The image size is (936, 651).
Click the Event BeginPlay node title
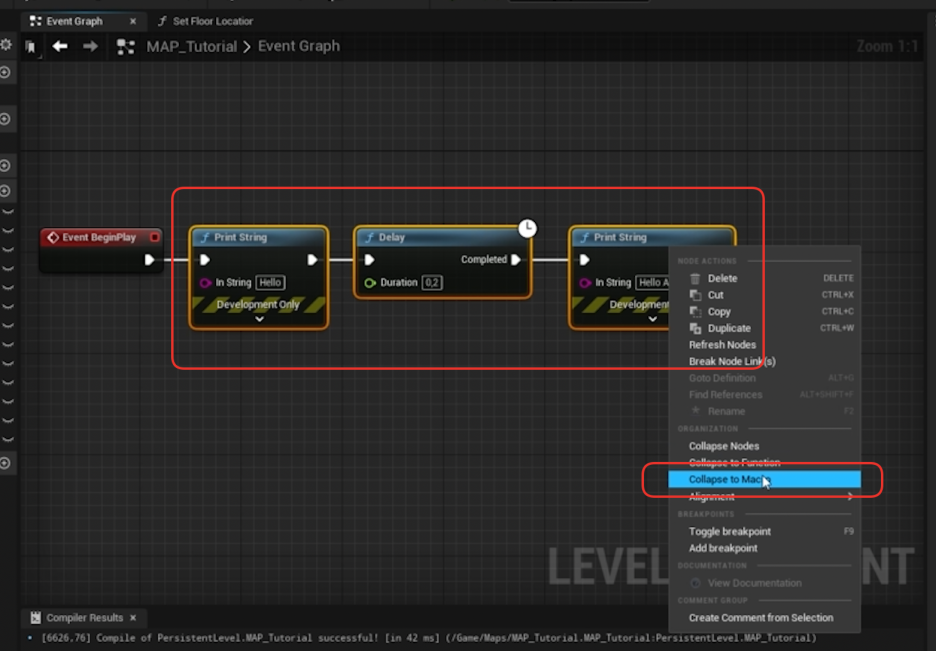[x=99, y=237]
